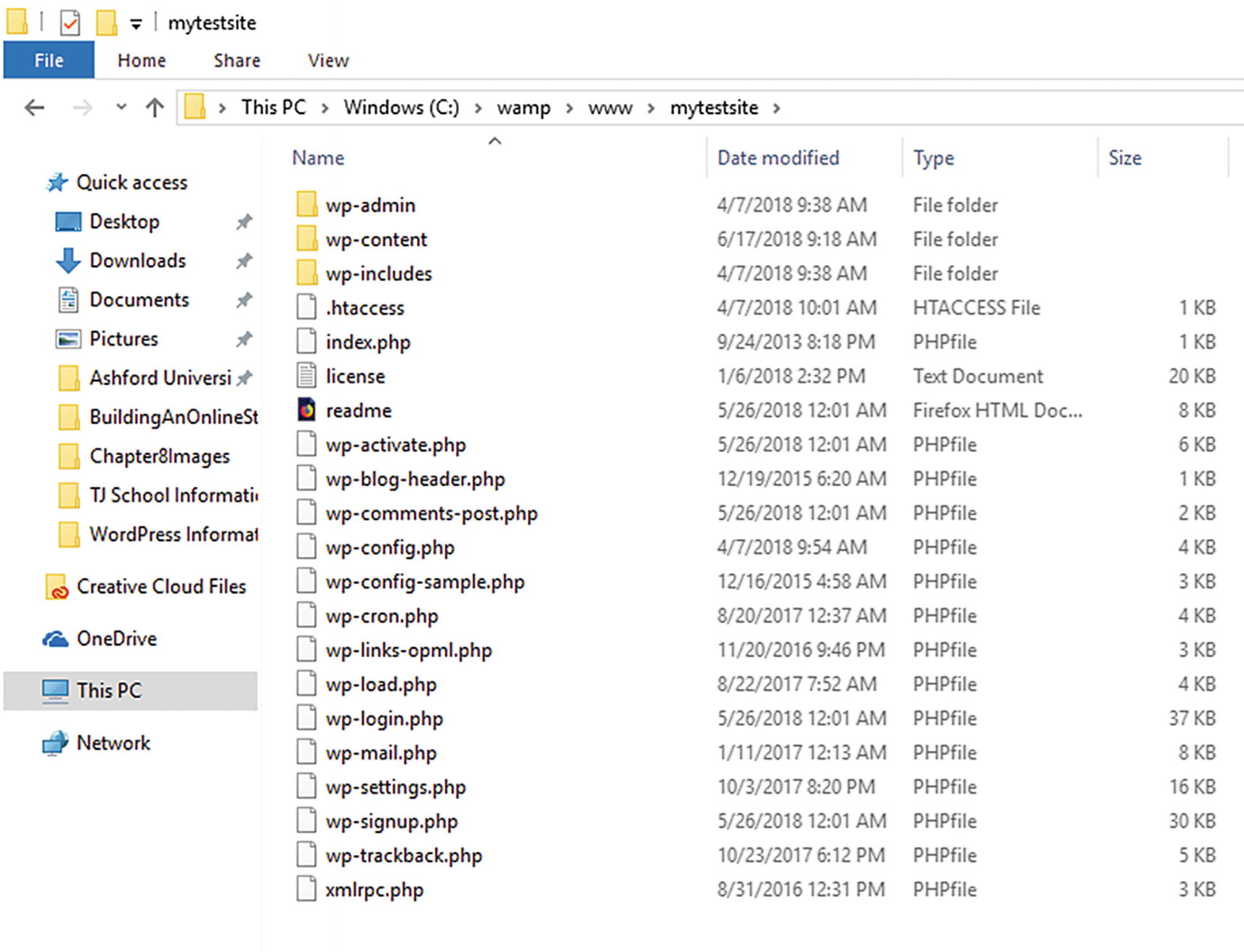
Task: Click the license text document icon
Action: (306, 376)
